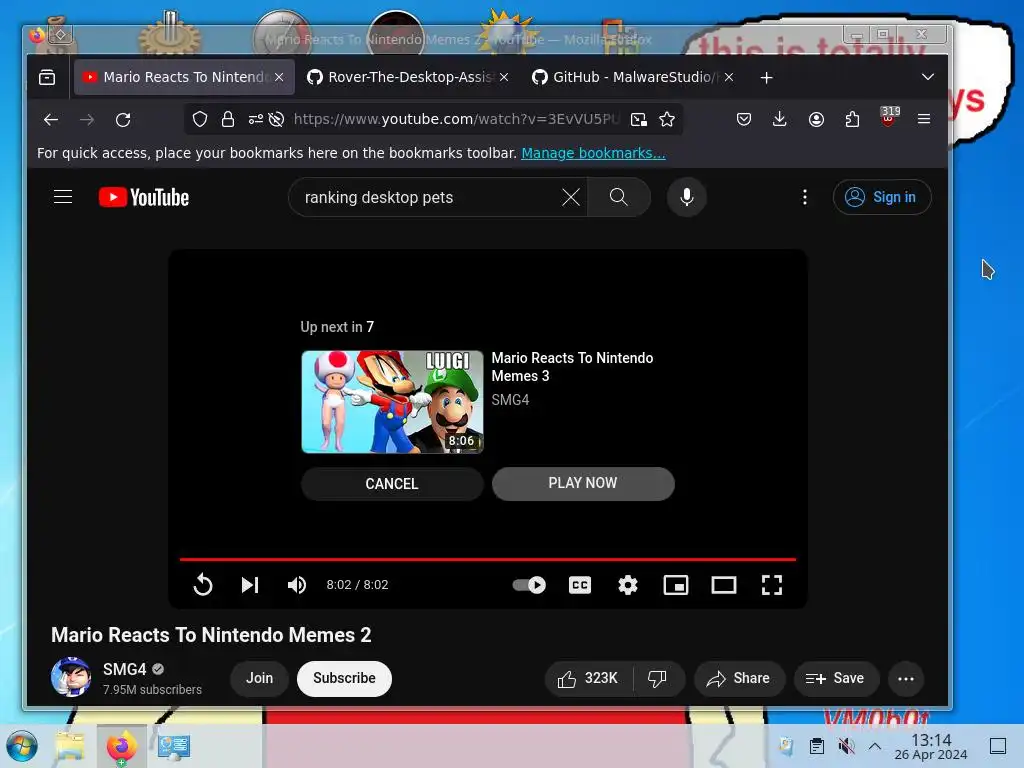Open Firefox account icon
The image size is (1024, 768).
point(816,119)
